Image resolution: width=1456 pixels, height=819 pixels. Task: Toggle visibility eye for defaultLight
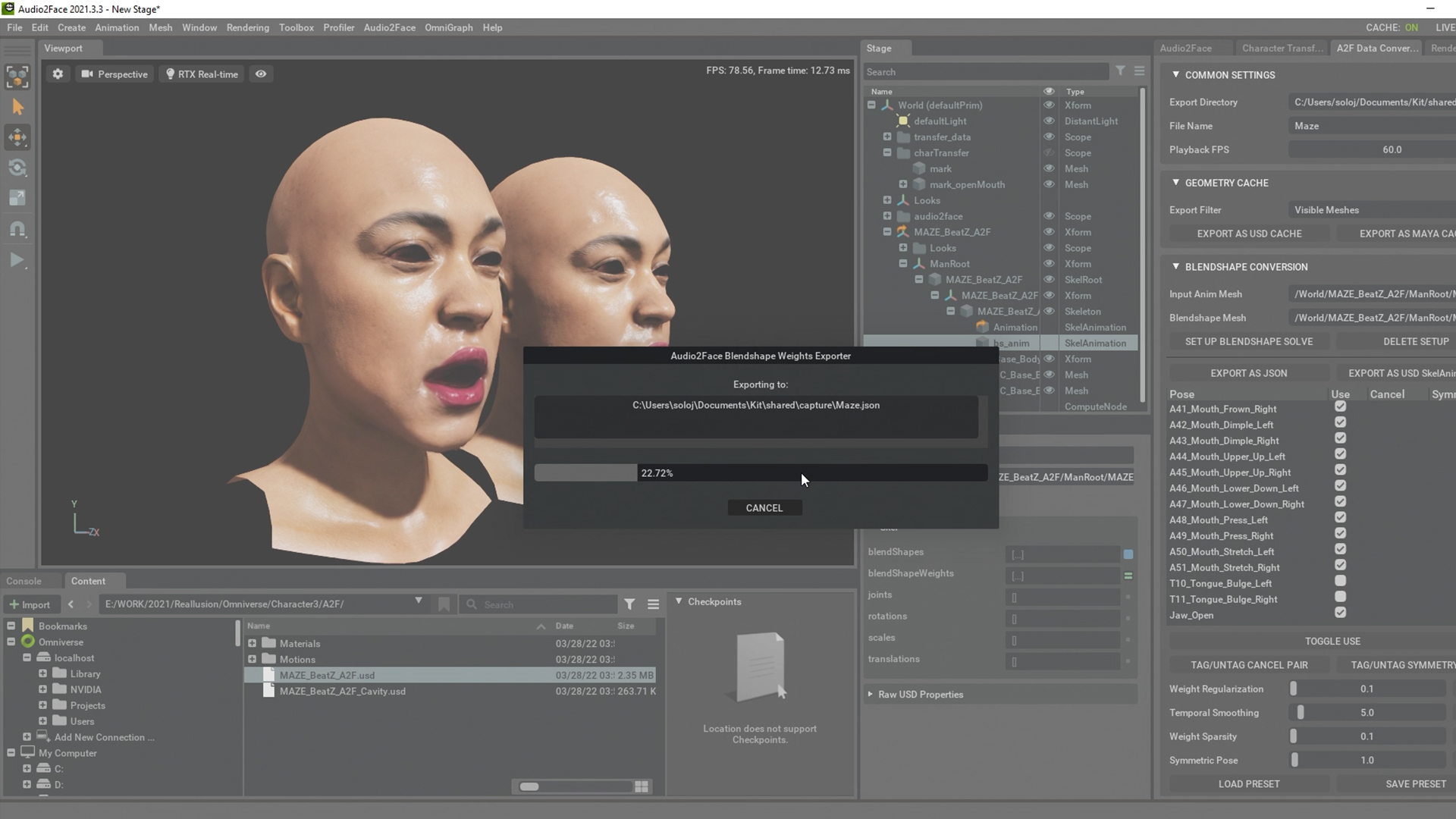coord(1049,121)
